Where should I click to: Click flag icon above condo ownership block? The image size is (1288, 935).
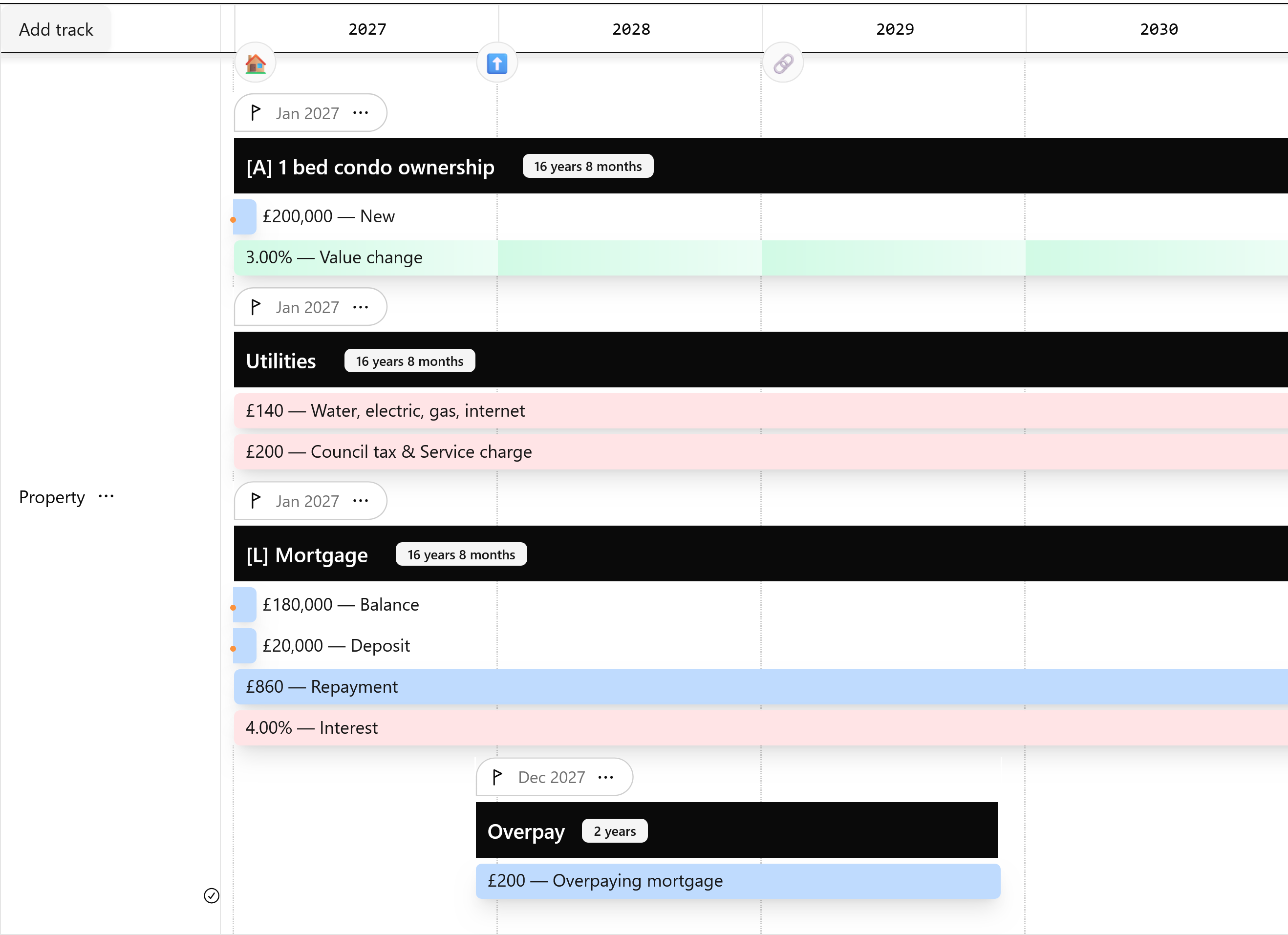[x=256, y=113]
